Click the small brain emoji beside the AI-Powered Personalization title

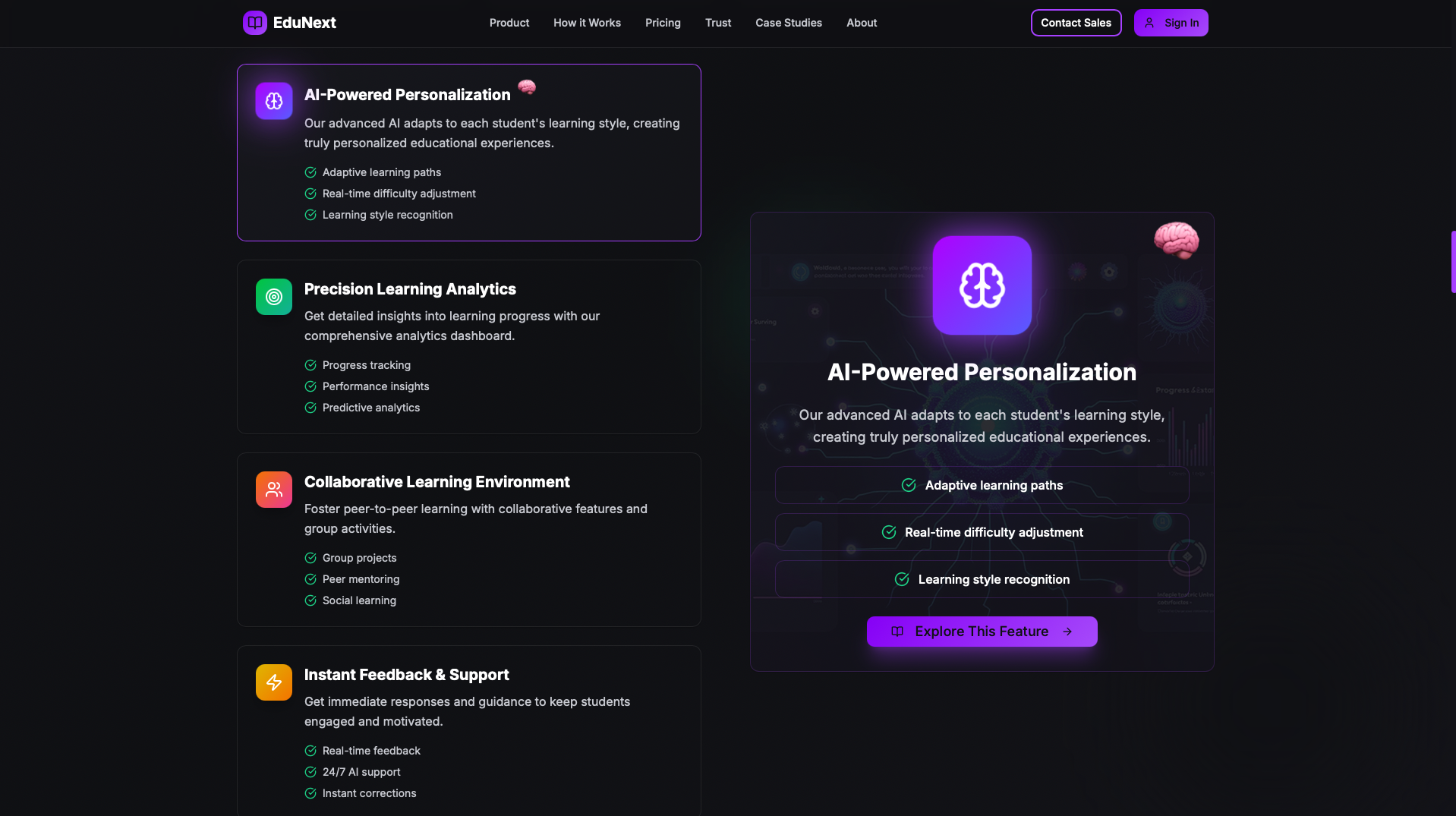527,87
